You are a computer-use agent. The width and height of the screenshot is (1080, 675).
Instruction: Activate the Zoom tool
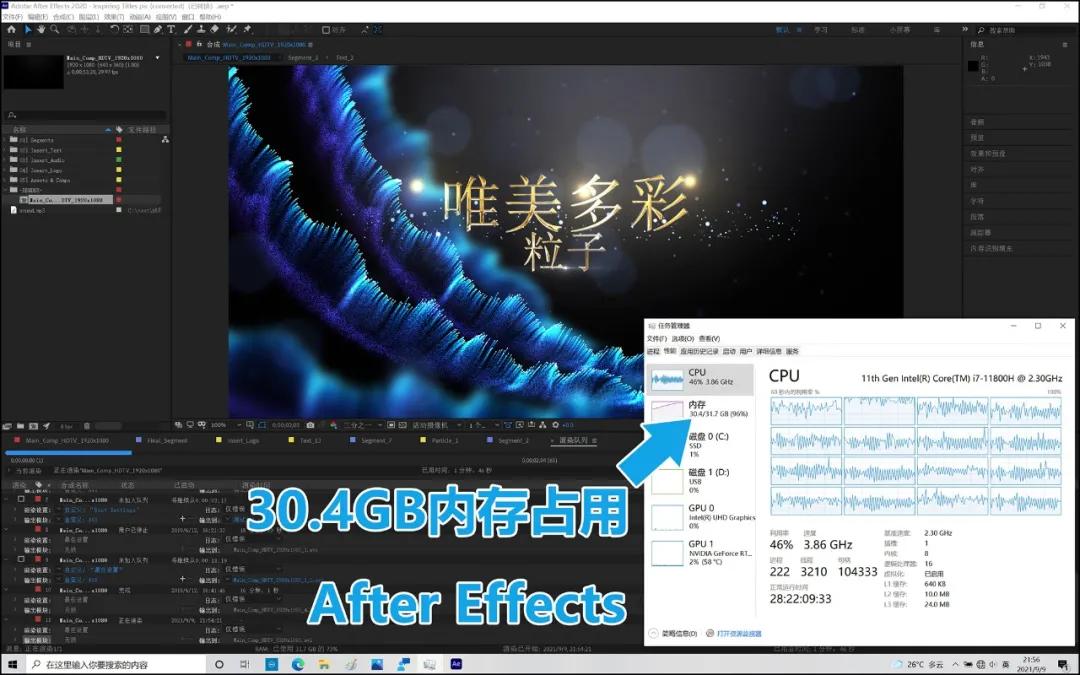tap(54, 31)
